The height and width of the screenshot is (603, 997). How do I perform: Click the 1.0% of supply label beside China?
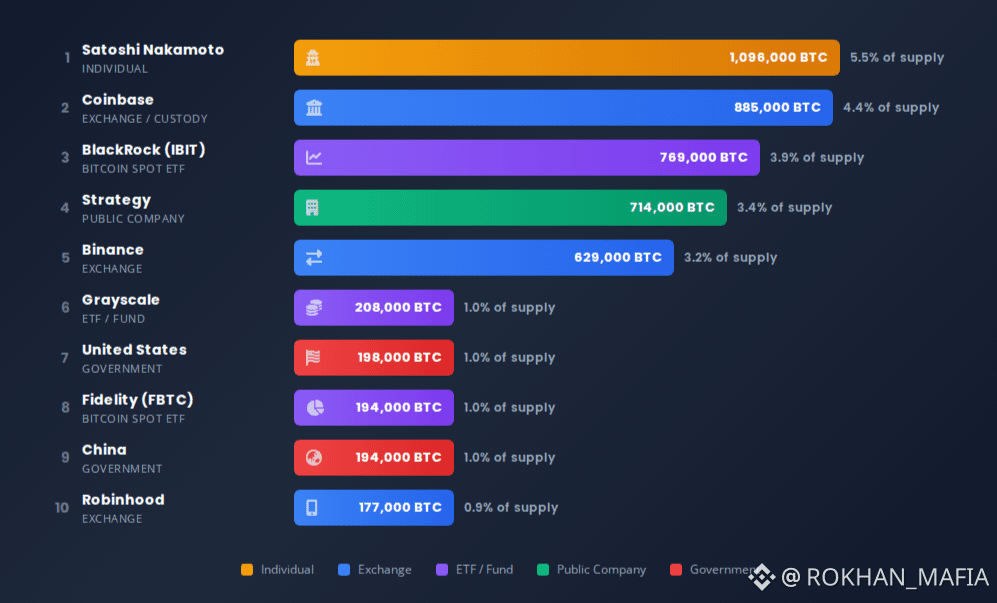click(x=509, y=457)
